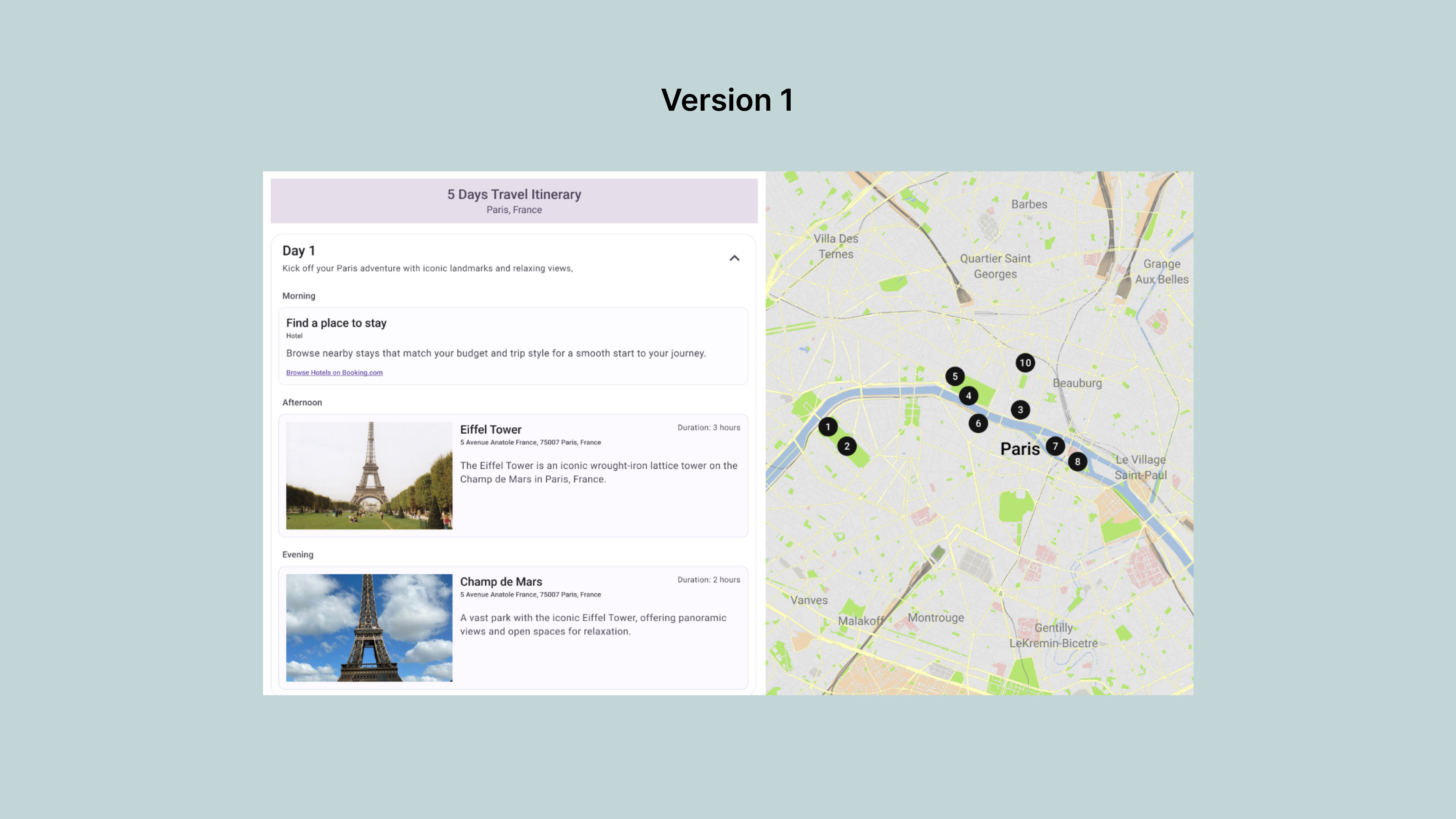Select map pin numbered 4

point(968,395)
